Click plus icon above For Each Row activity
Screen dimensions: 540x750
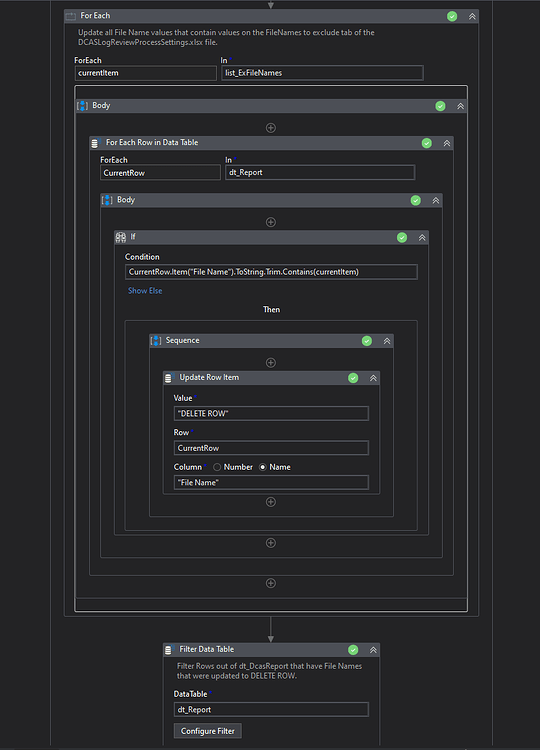click(x=271, y=128)
